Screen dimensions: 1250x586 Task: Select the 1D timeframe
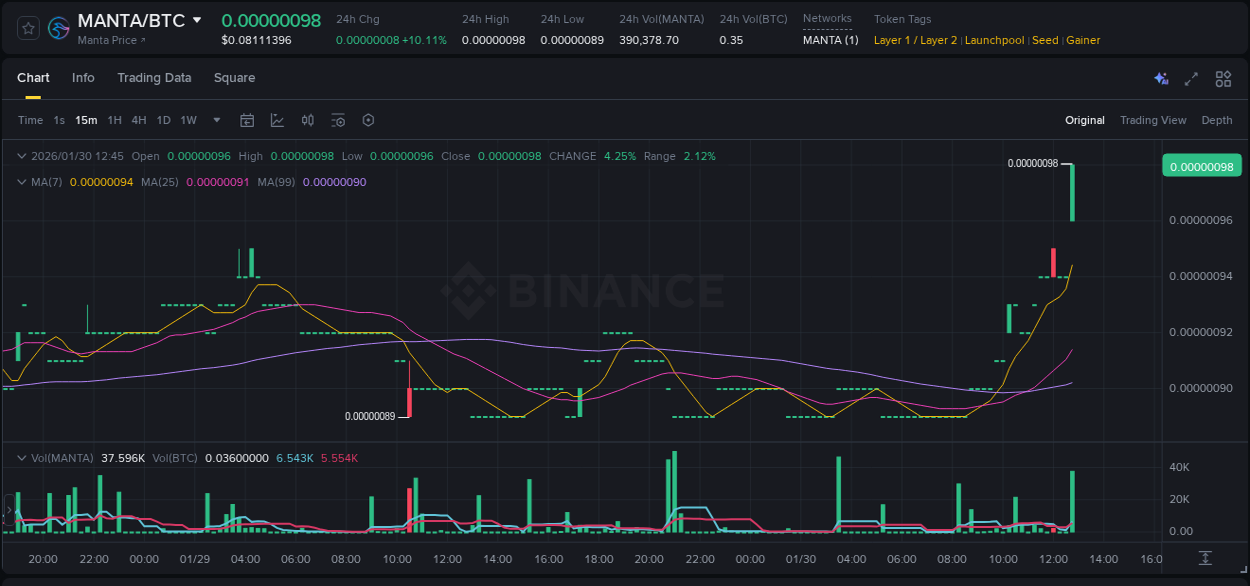[163, 120]
